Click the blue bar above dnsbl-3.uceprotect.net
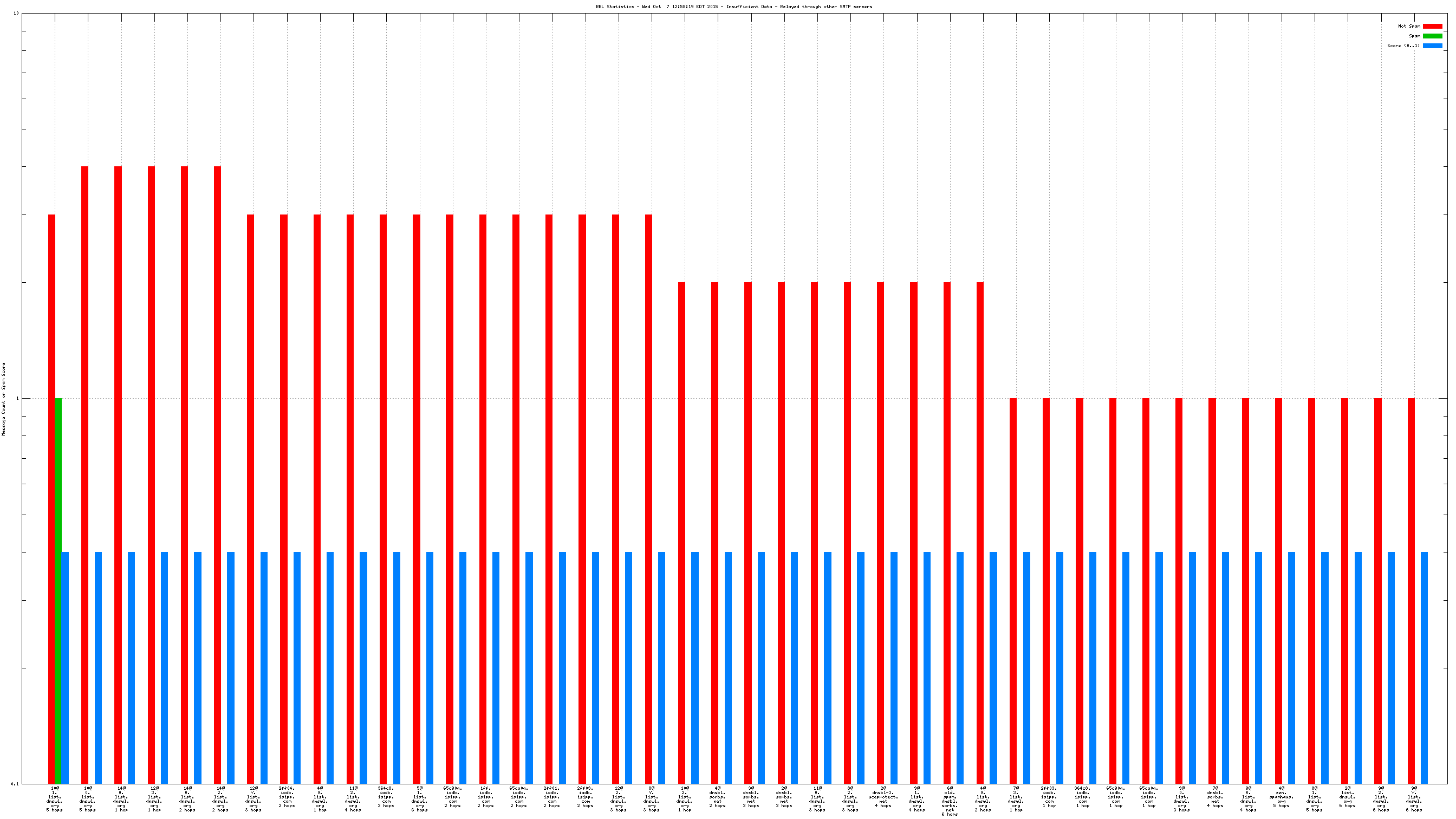 [894, 667]
